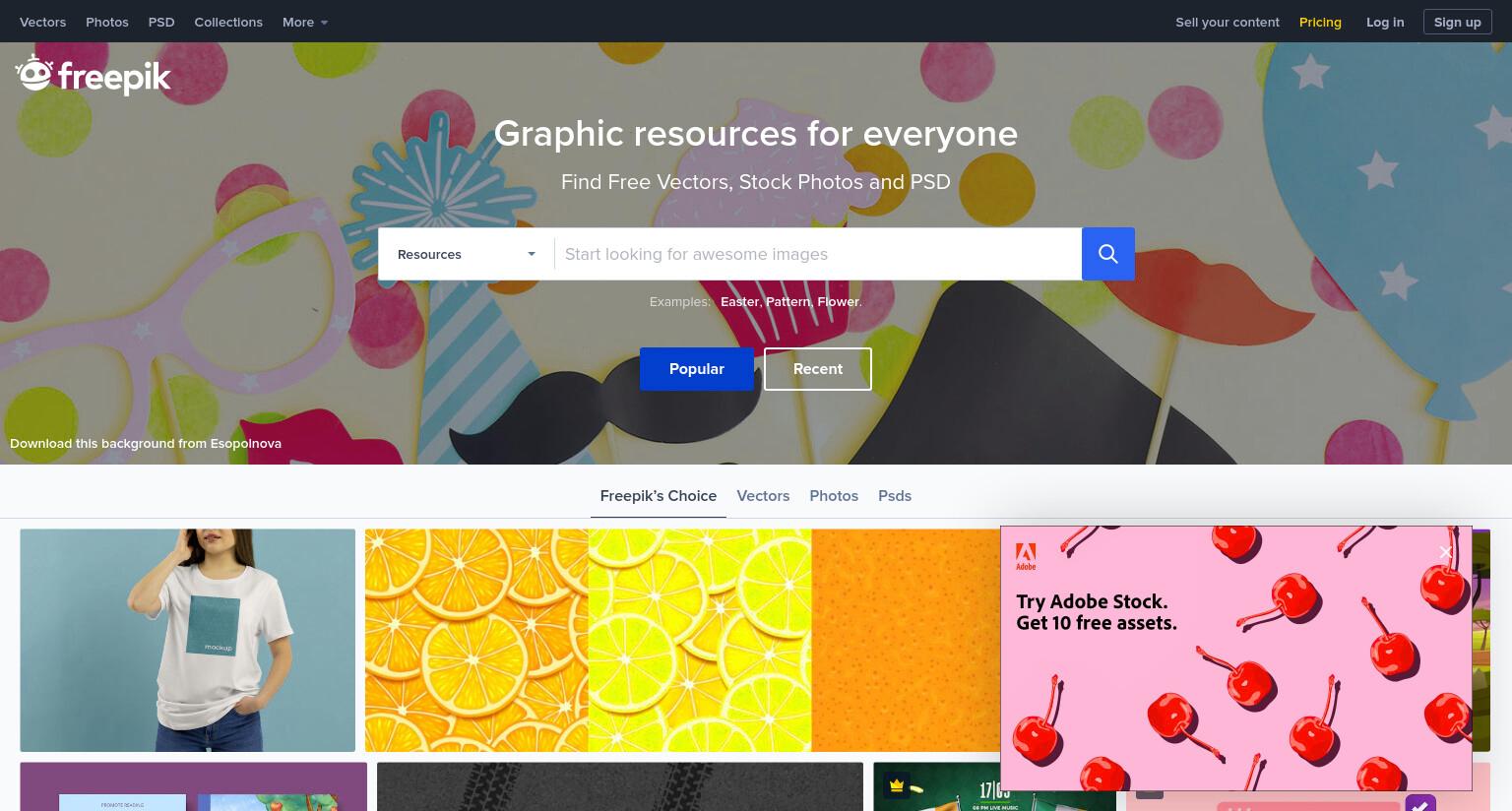Open the Freepik logo homepage
Image resolution: width=1512 pixels, height=811 pixels.
[x=94, y=75]
